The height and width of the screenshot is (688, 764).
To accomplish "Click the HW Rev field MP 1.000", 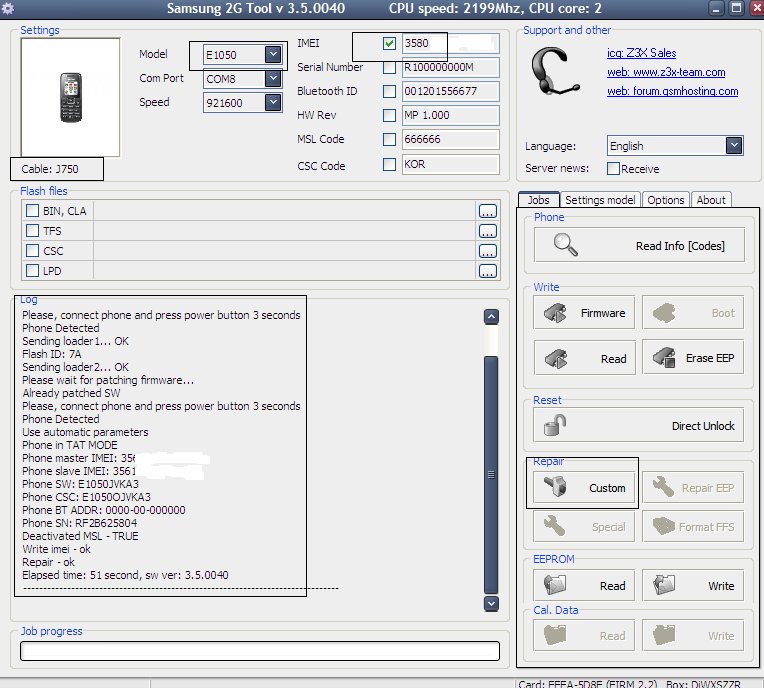I will 450,115.
